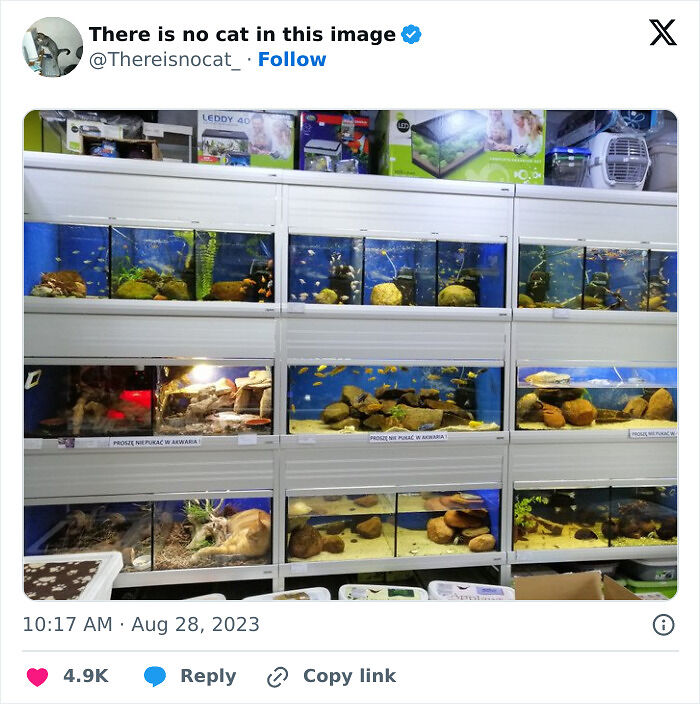Click the "Copy link" text

349,676
